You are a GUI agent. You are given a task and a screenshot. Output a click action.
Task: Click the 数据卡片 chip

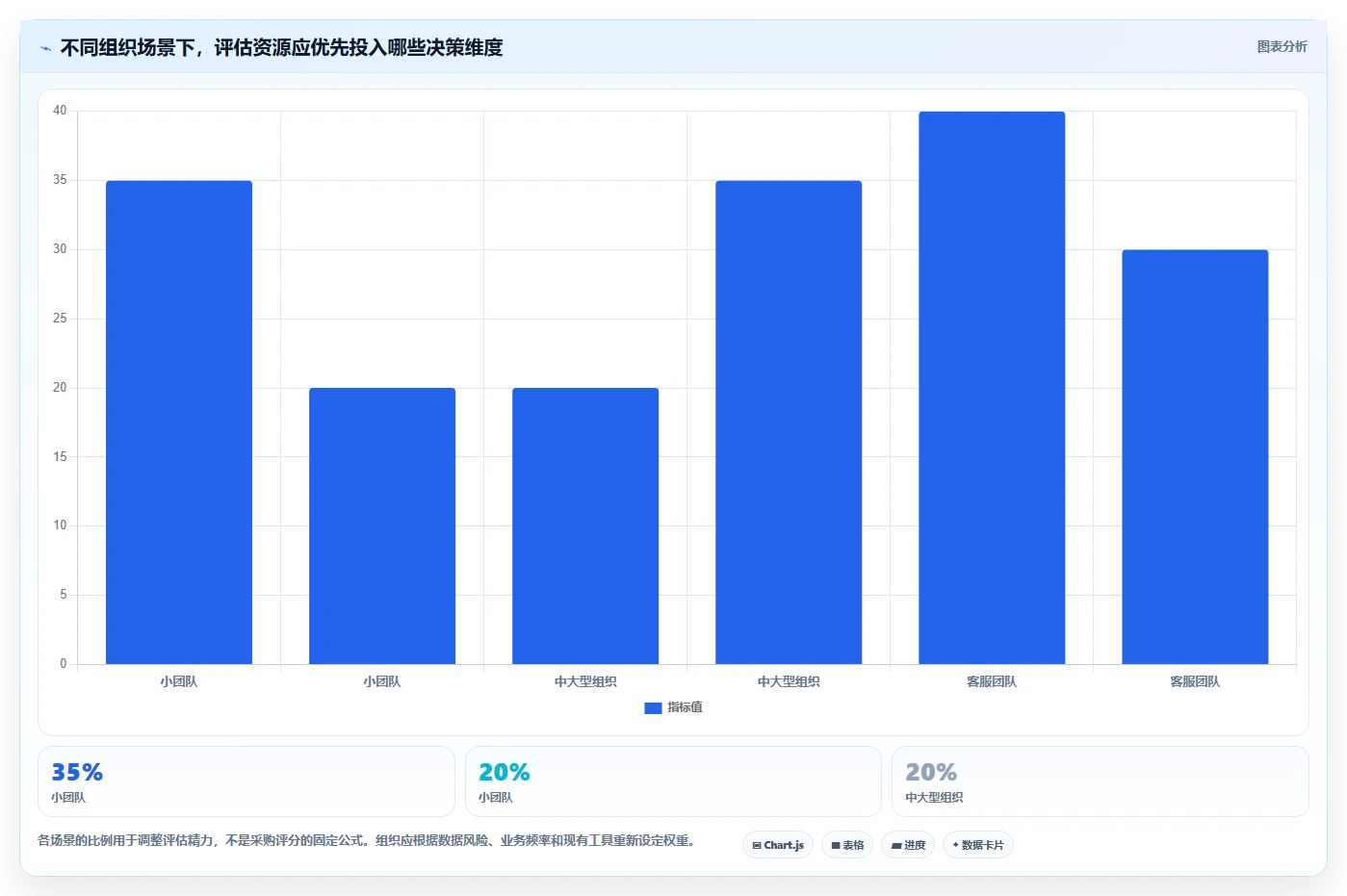coord(978,845)
